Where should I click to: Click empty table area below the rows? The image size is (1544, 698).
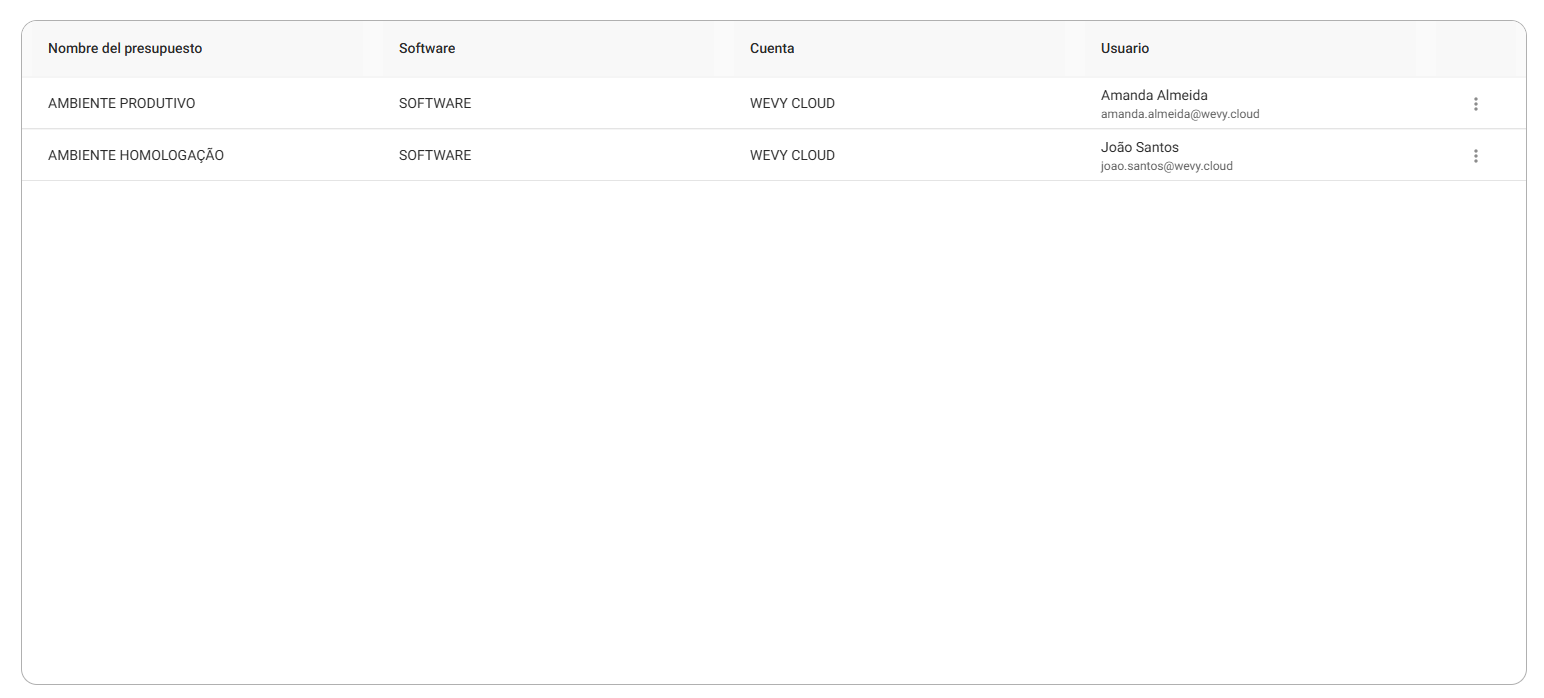(x=774, y=430)
